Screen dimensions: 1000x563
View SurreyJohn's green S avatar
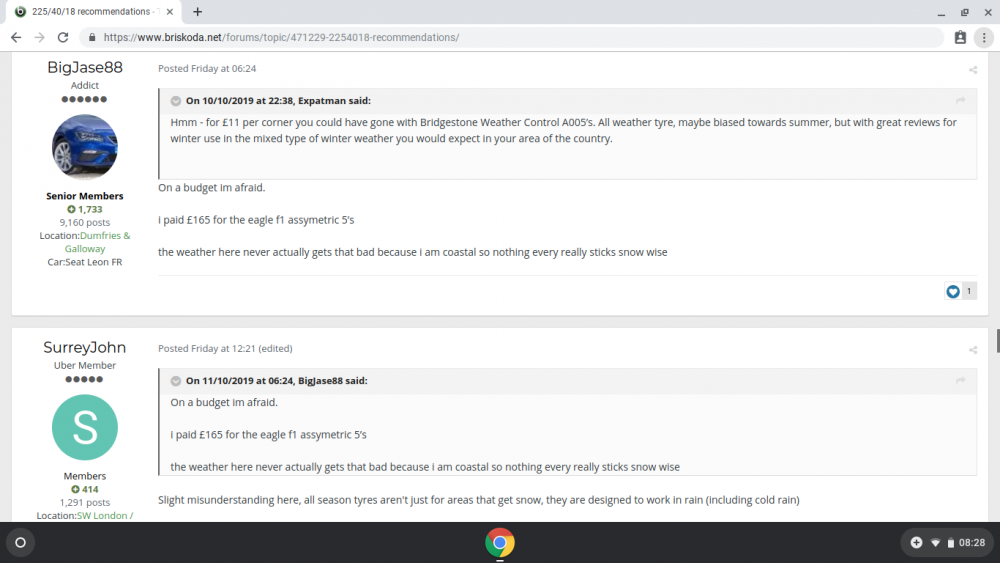click(85, 427)
